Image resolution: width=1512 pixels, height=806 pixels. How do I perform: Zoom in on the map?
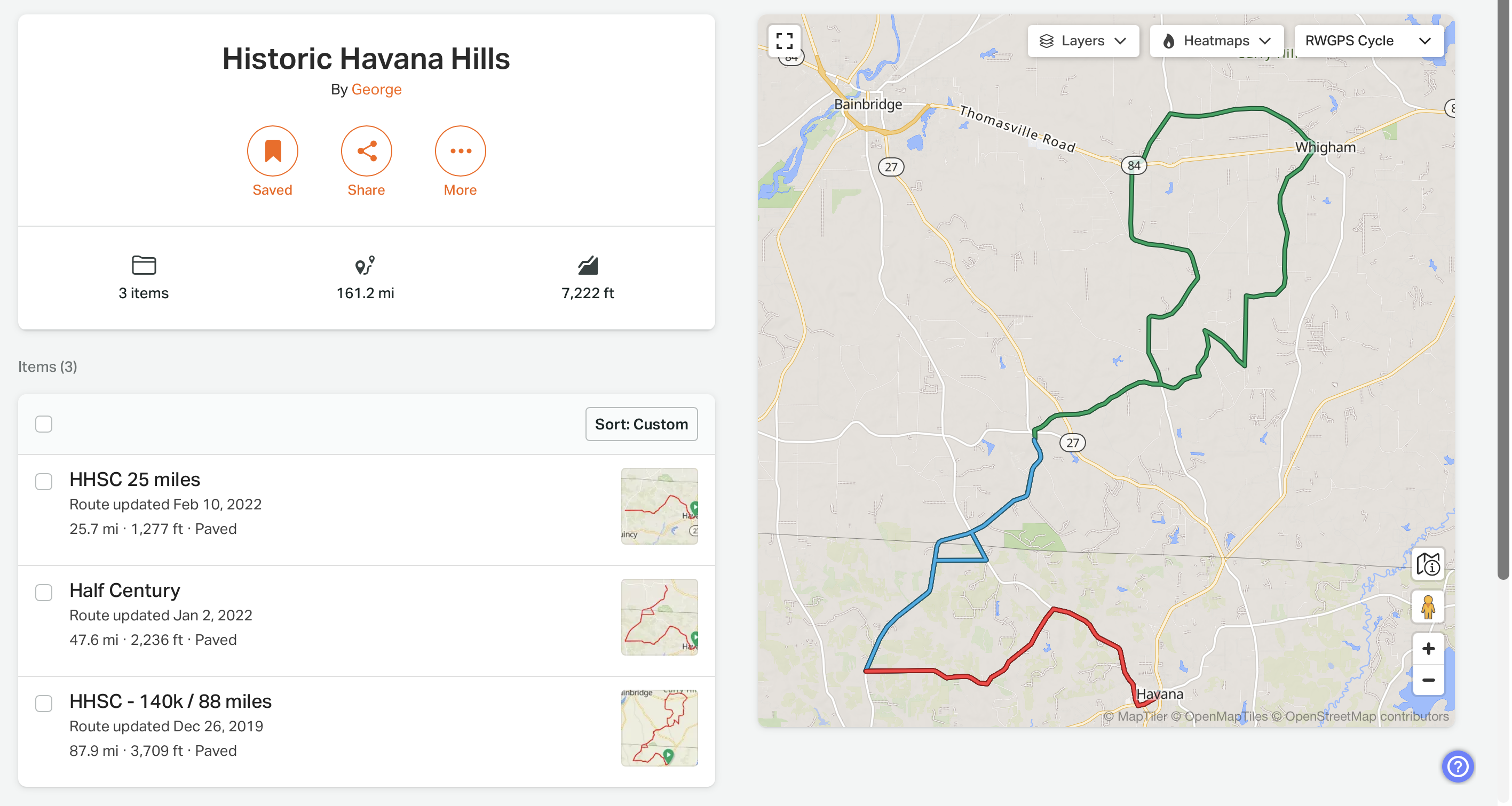tap(1428, 649)
